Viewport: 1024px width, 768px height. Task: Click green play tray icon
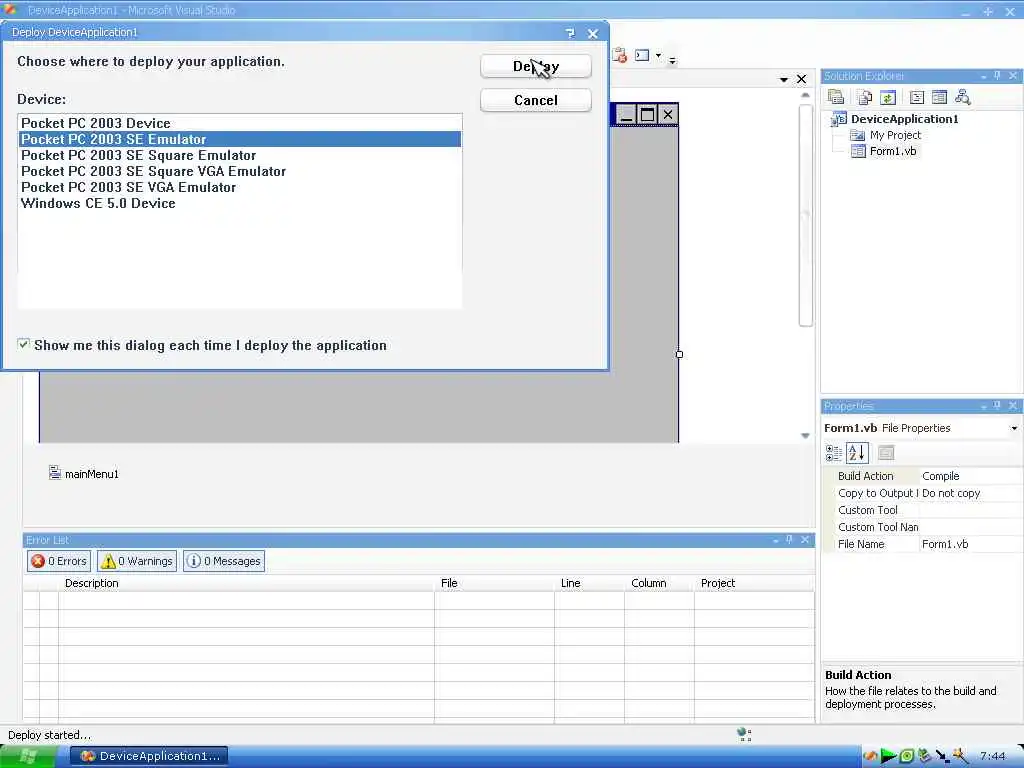(888, 756)
